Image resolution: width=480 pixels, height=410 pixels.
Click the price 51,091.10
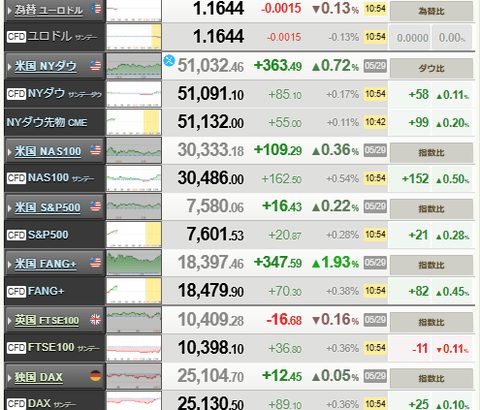211,94
